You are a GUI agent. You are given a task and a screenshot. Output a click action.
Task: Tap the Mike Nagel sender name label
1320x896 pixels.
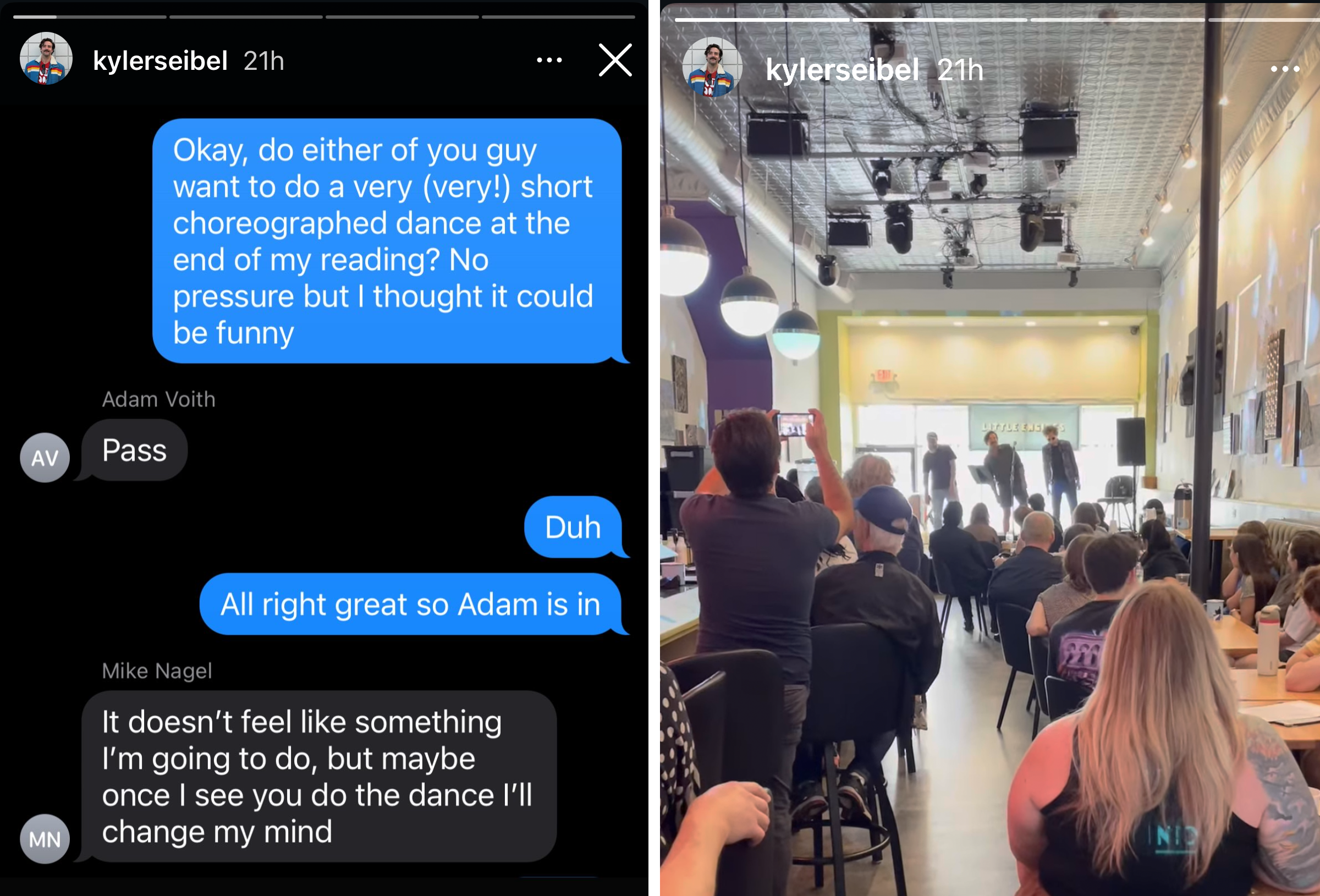157,671
